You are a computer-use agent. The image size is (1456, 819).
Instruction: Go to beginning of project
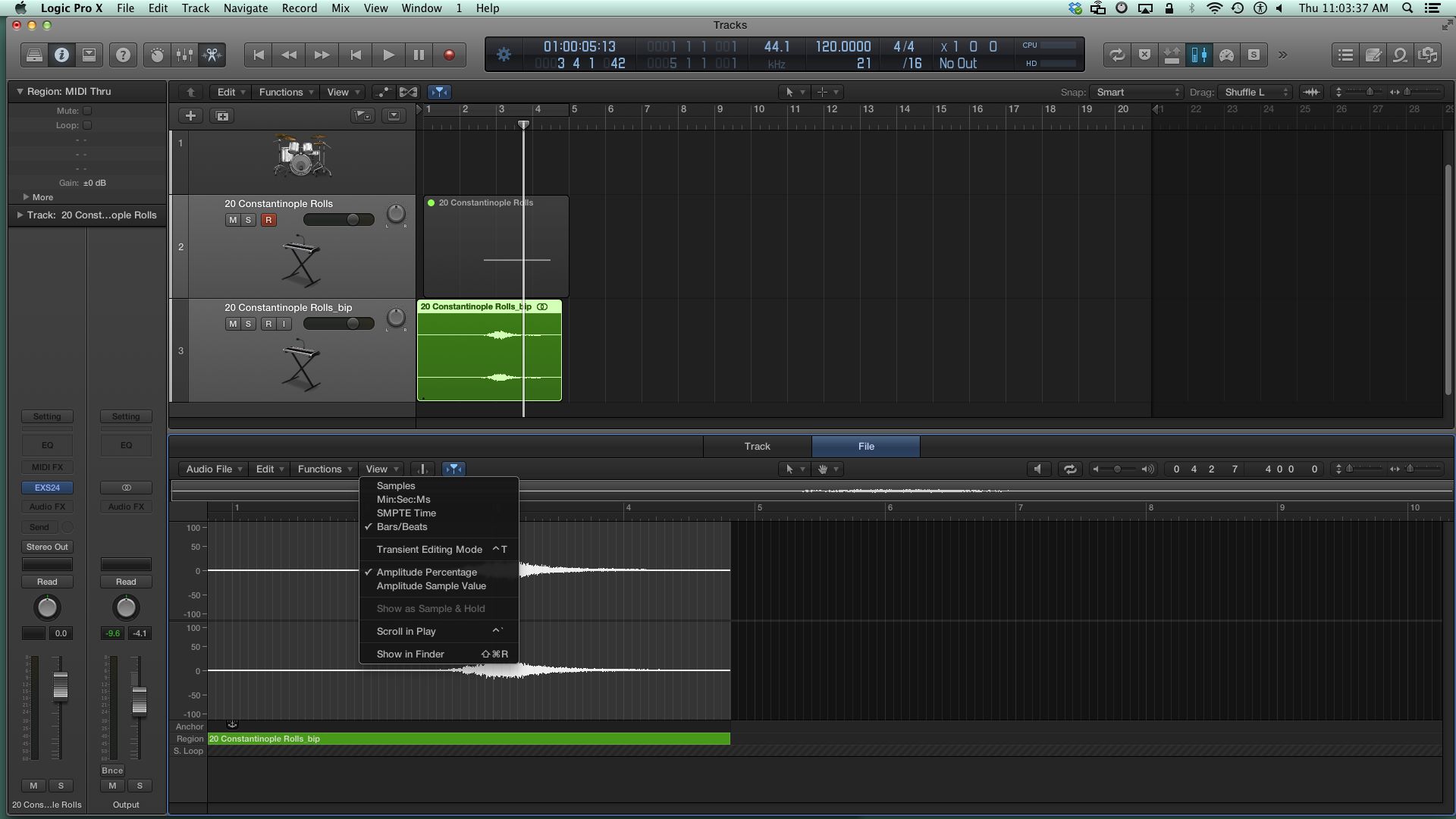tap(259, 55)
